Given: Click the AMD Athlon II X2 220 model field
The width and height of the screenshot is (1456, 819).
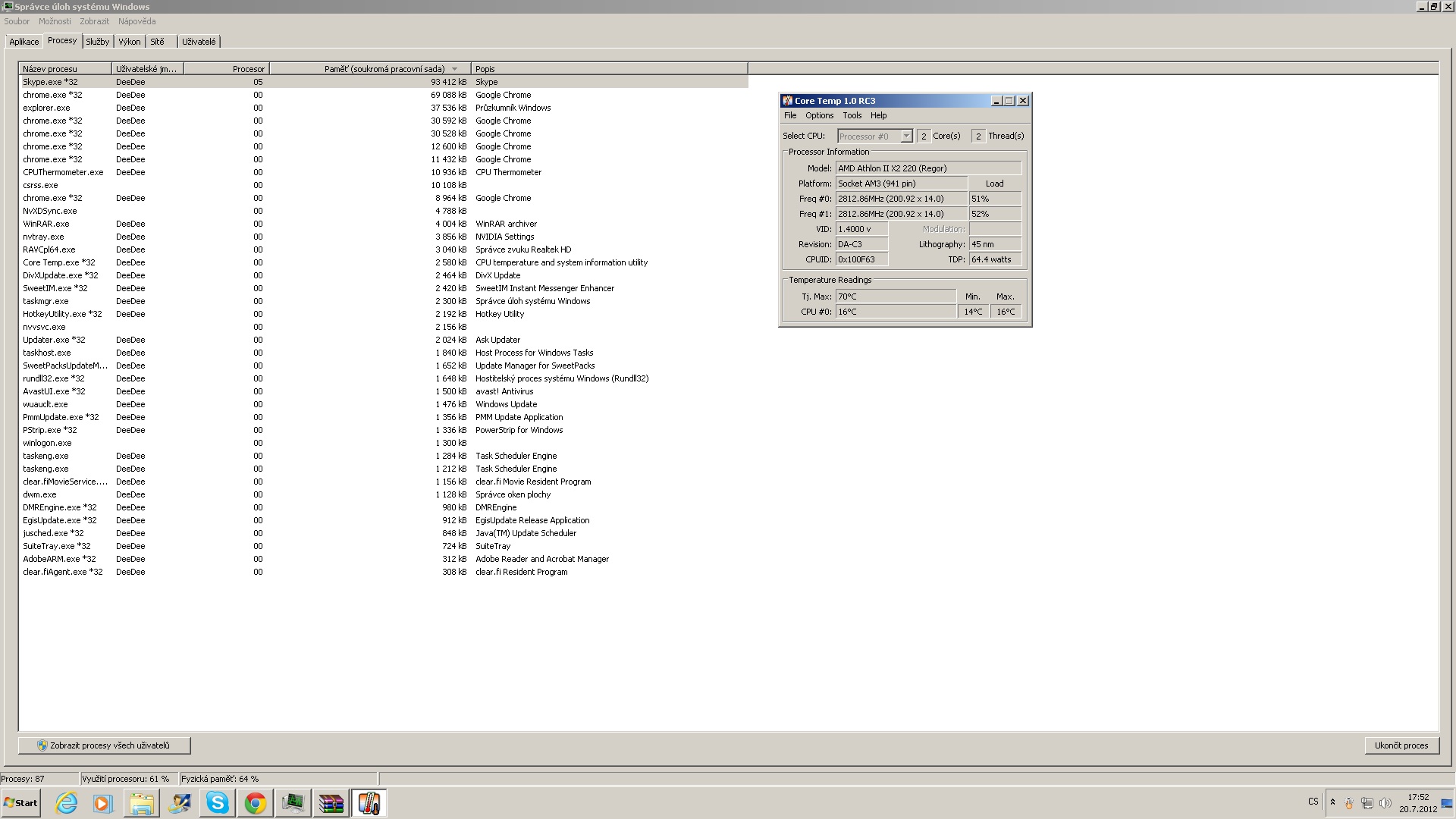Looking at the screenshot, I should pyautogui.click(x=928, y=168).
